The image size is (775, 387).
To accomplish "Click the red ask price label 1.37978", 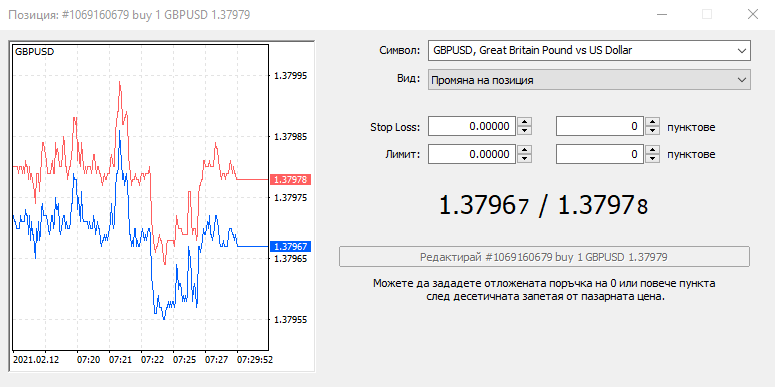I will pos(291,179).
